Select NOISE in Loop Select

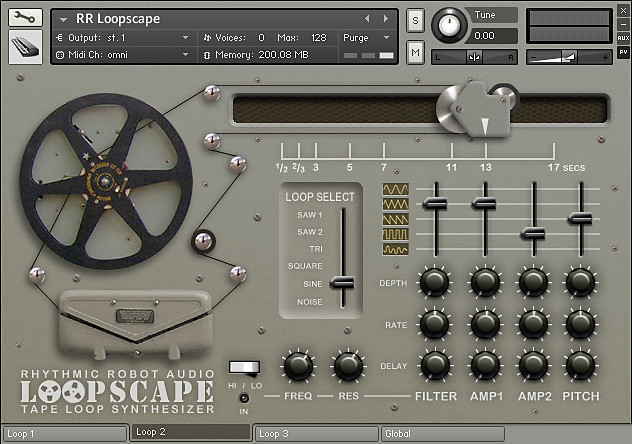point(310,302)
